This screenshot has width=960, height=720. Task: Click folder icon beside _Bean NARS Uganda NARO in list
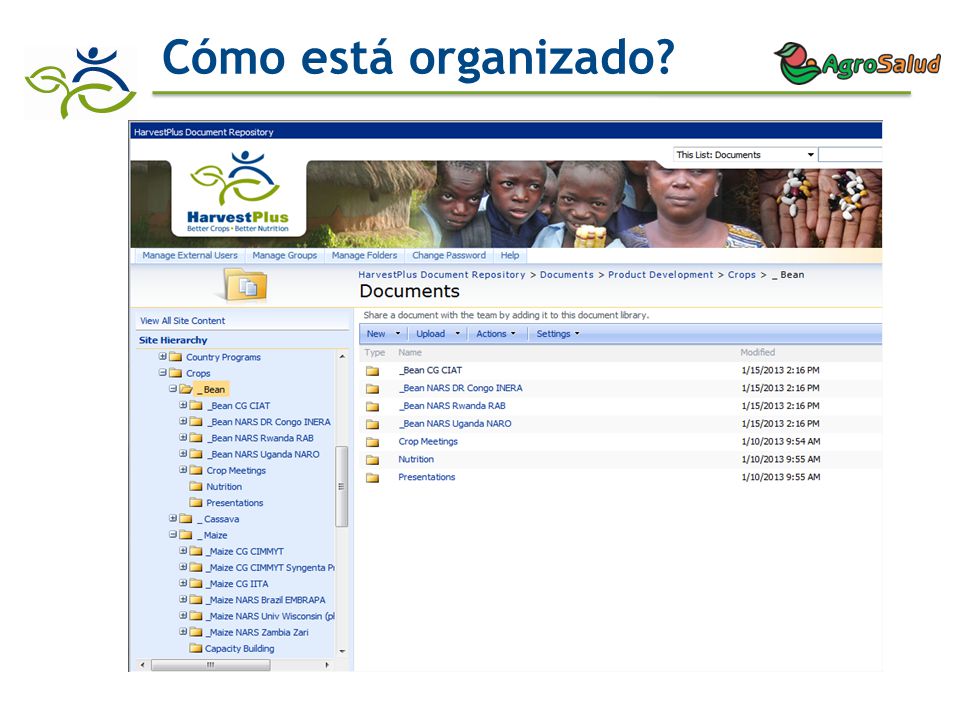click(372, 424)
